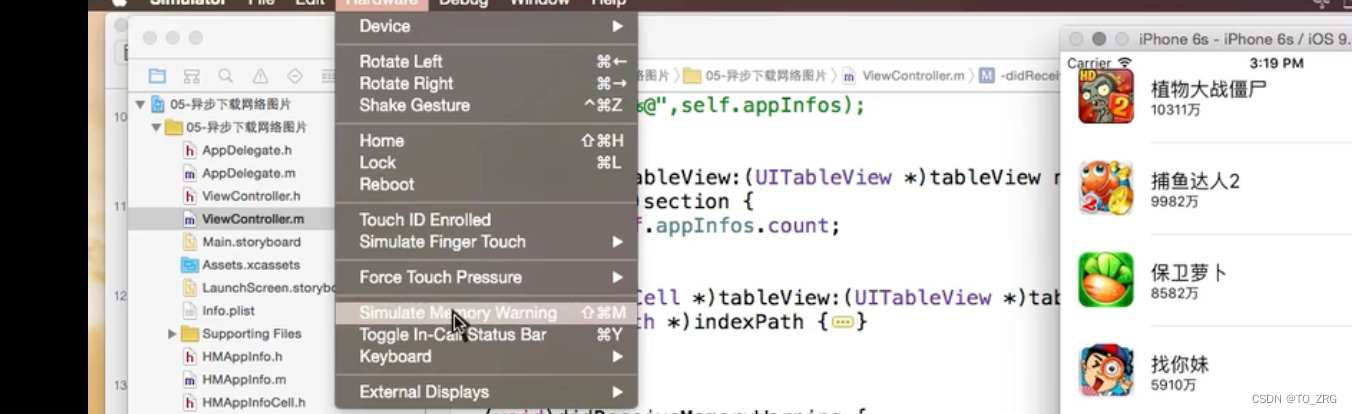The image size is (1352, 414).
Task: Tap the 找你妹 app icon in simulator
Action: tap(1106, 370)
